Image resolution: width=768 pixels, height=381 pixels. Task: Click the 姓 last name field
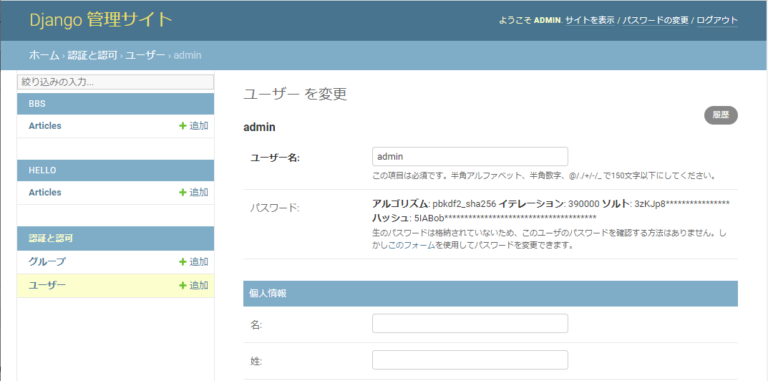point(470,360)
